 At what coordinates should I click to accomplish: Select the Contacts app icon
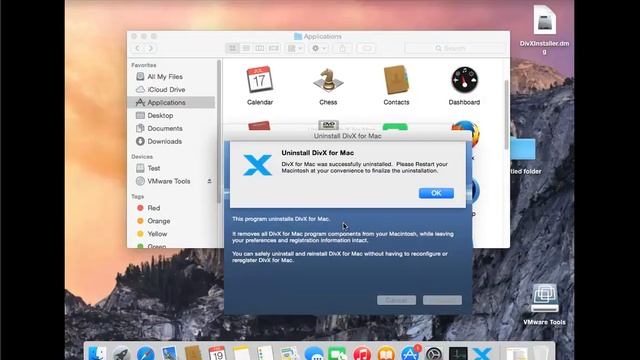click(x=396, y=80)
